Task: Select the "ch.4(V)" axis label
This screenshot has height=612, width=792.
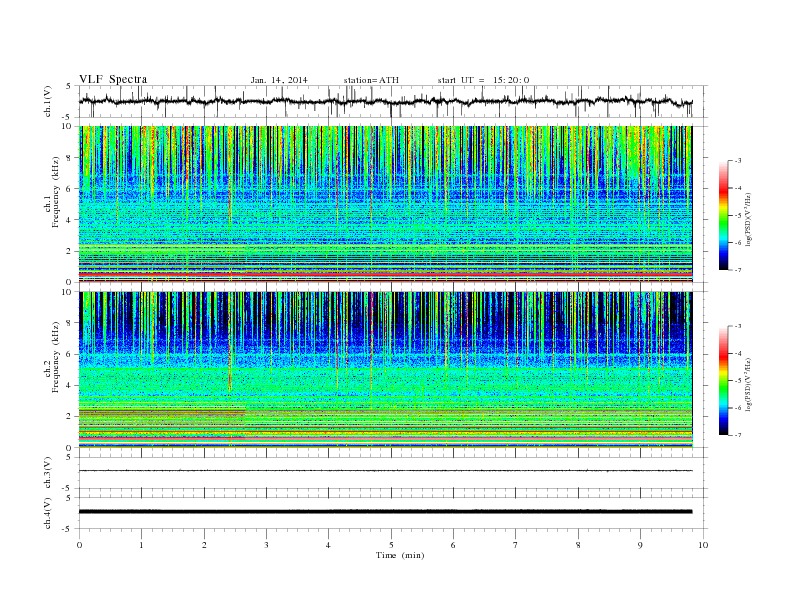Action: tap(48, 513)
